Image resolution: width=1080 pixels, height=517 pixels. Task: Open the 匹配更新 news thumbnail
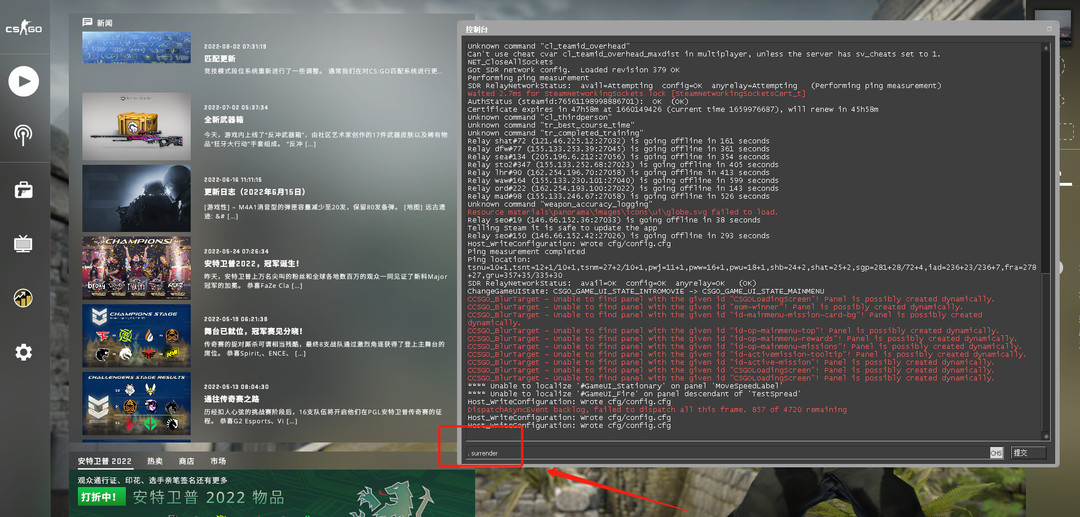coord(136,48)
